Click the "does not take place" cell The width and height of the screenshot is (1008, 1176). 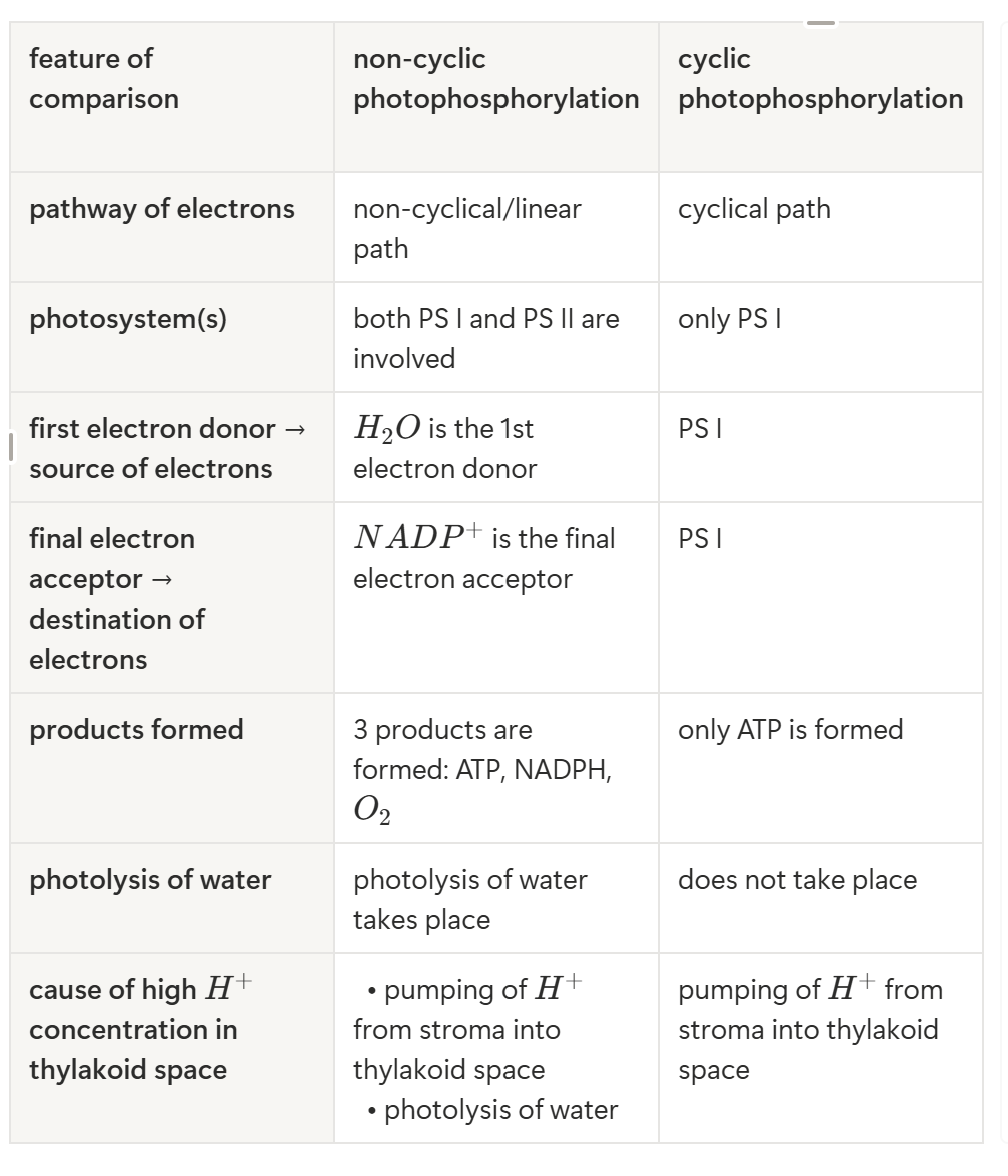820,898
